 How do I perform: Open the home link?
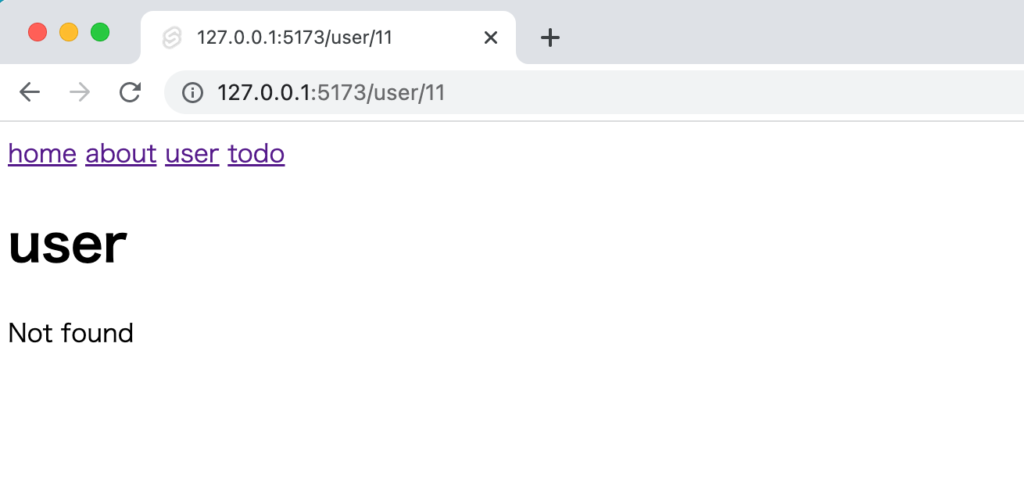tap(42, 154)
